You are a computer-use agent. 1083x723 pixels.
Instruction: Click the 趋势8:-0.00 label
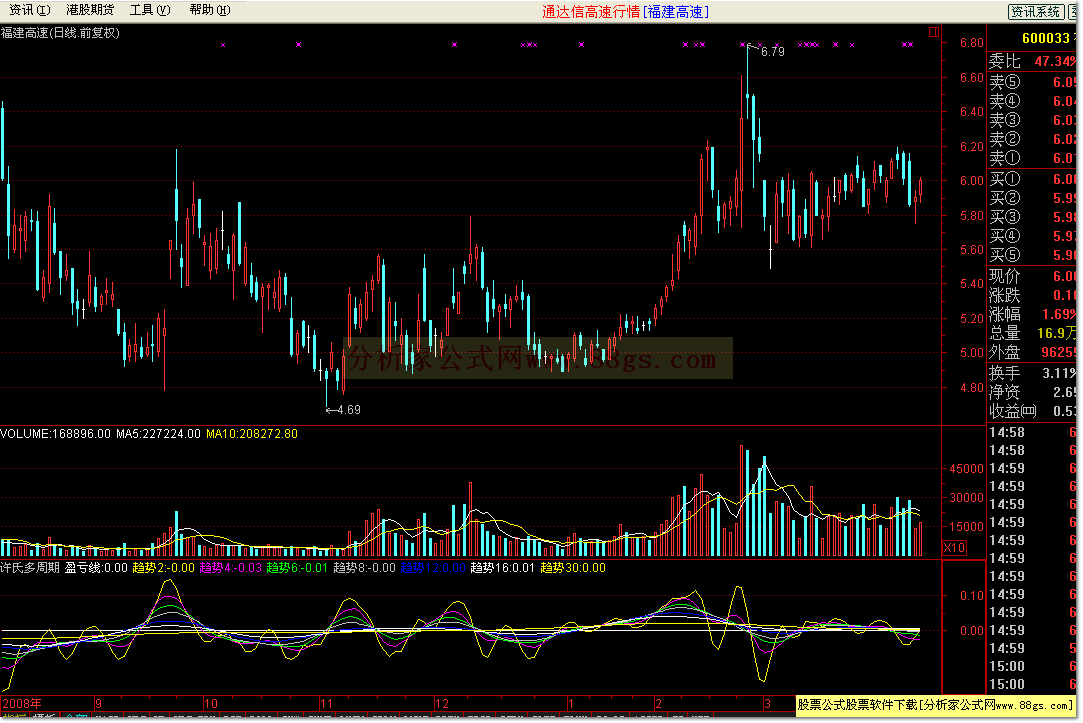[x=365, y=568]
